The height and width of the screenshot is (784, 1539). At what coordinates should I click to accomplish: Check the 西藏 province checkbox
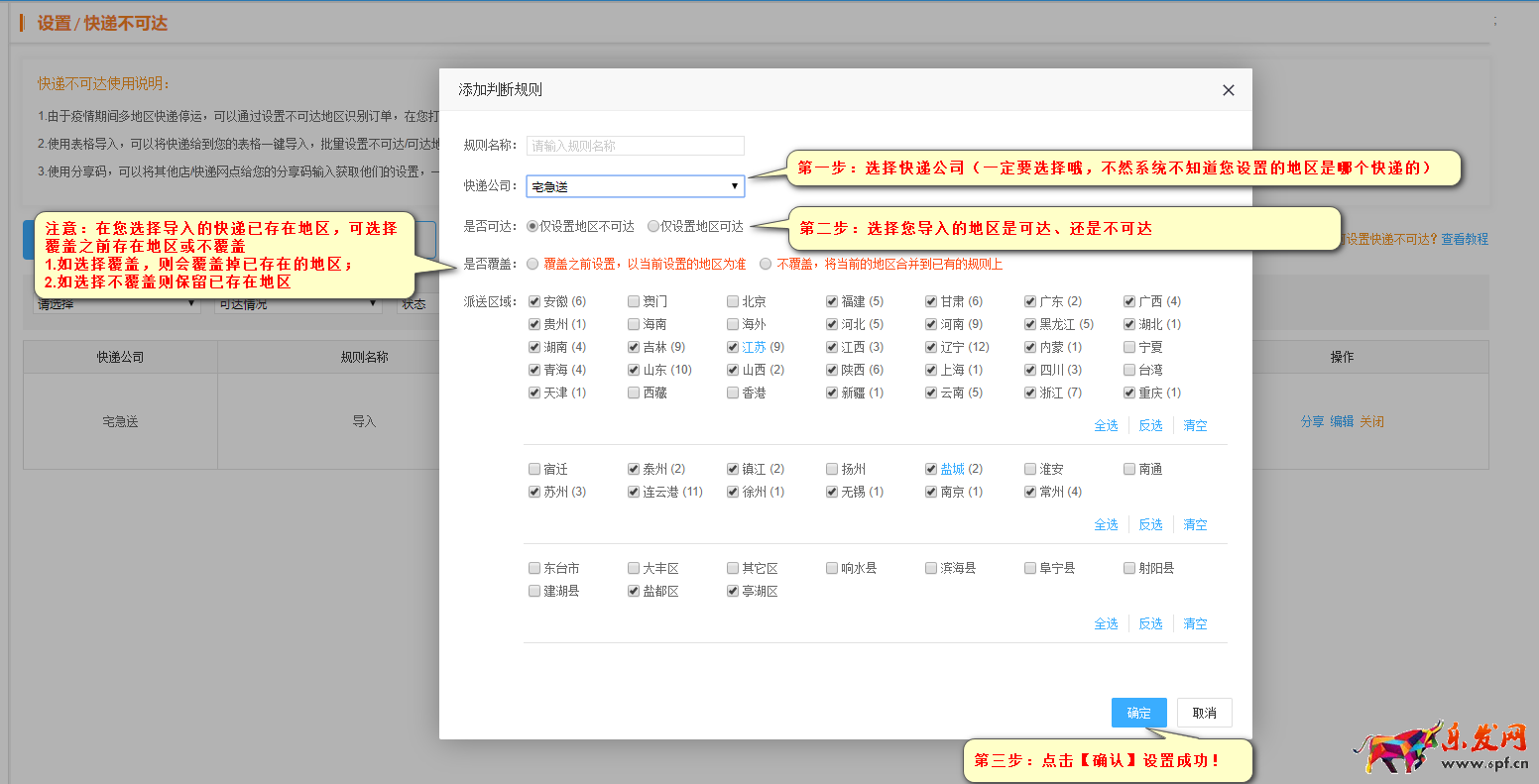coord(634,392)
